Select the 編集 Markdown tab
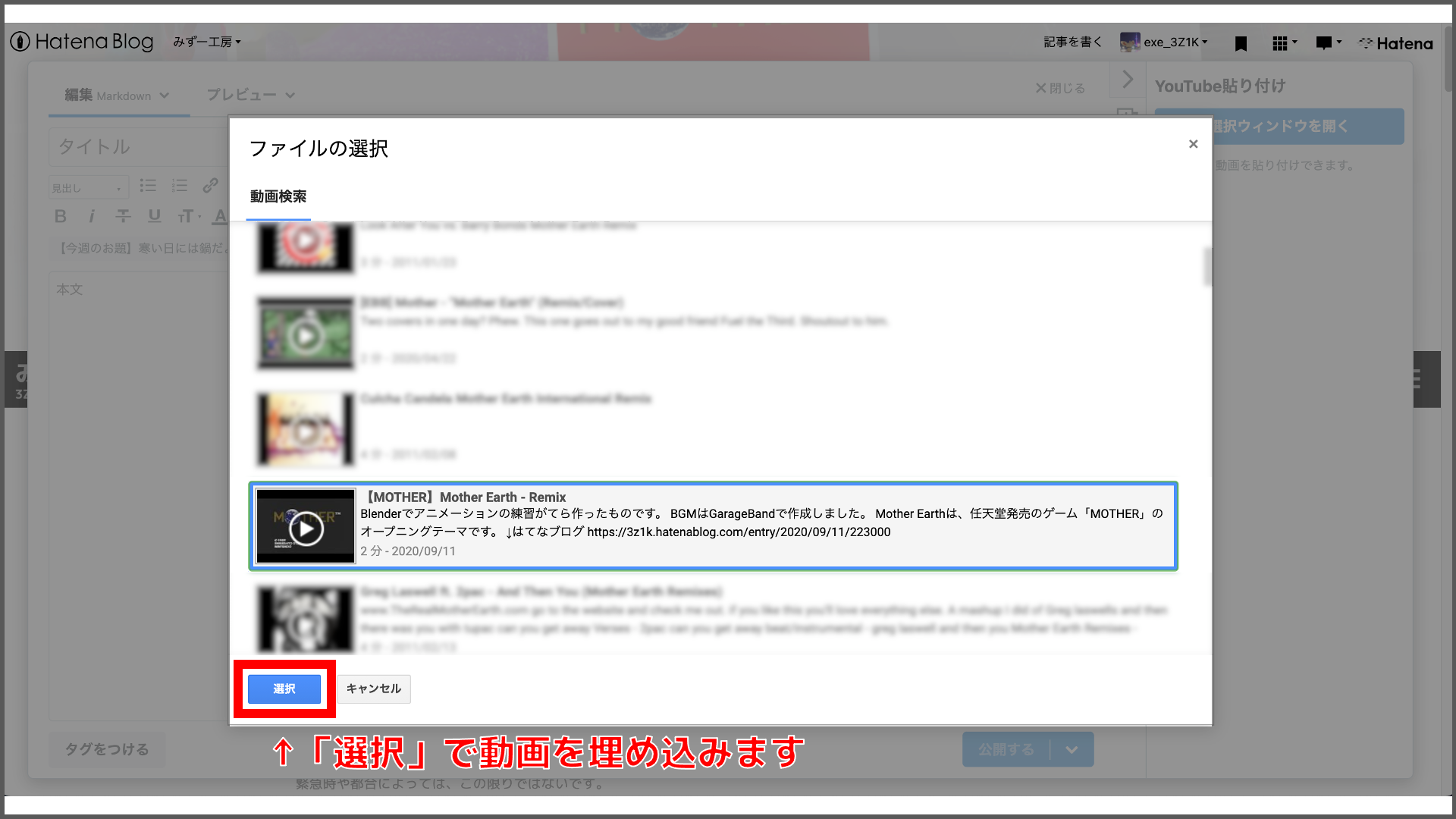Viewport: 1456px width, 819px height. click(x=118, y=96)
